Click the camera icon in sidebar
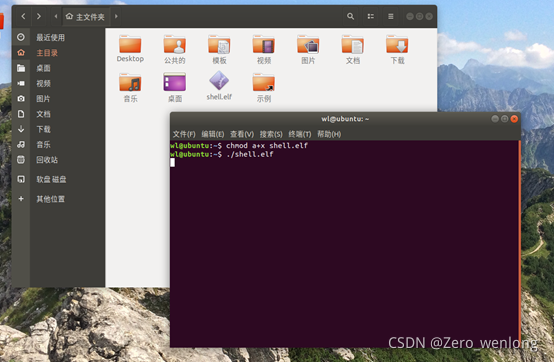This screenshot has width=554, height=362. tap(21, 99)
